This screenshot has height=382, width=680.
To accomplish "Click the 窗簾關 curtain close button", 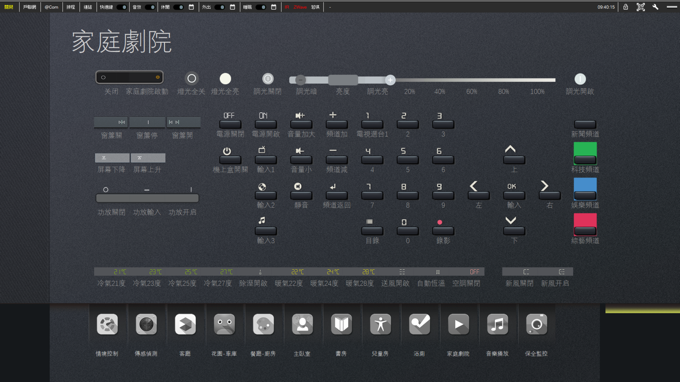I will pos(111,122).
